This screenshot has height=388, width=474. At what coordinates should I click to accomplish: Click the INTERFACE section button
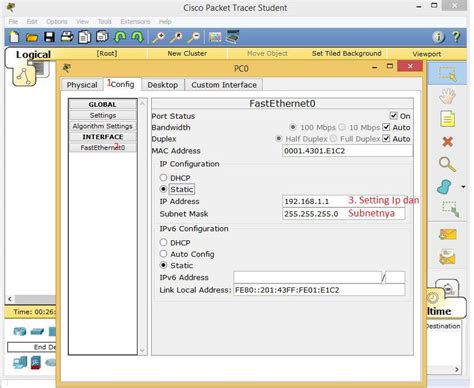(x=103, y=137)
